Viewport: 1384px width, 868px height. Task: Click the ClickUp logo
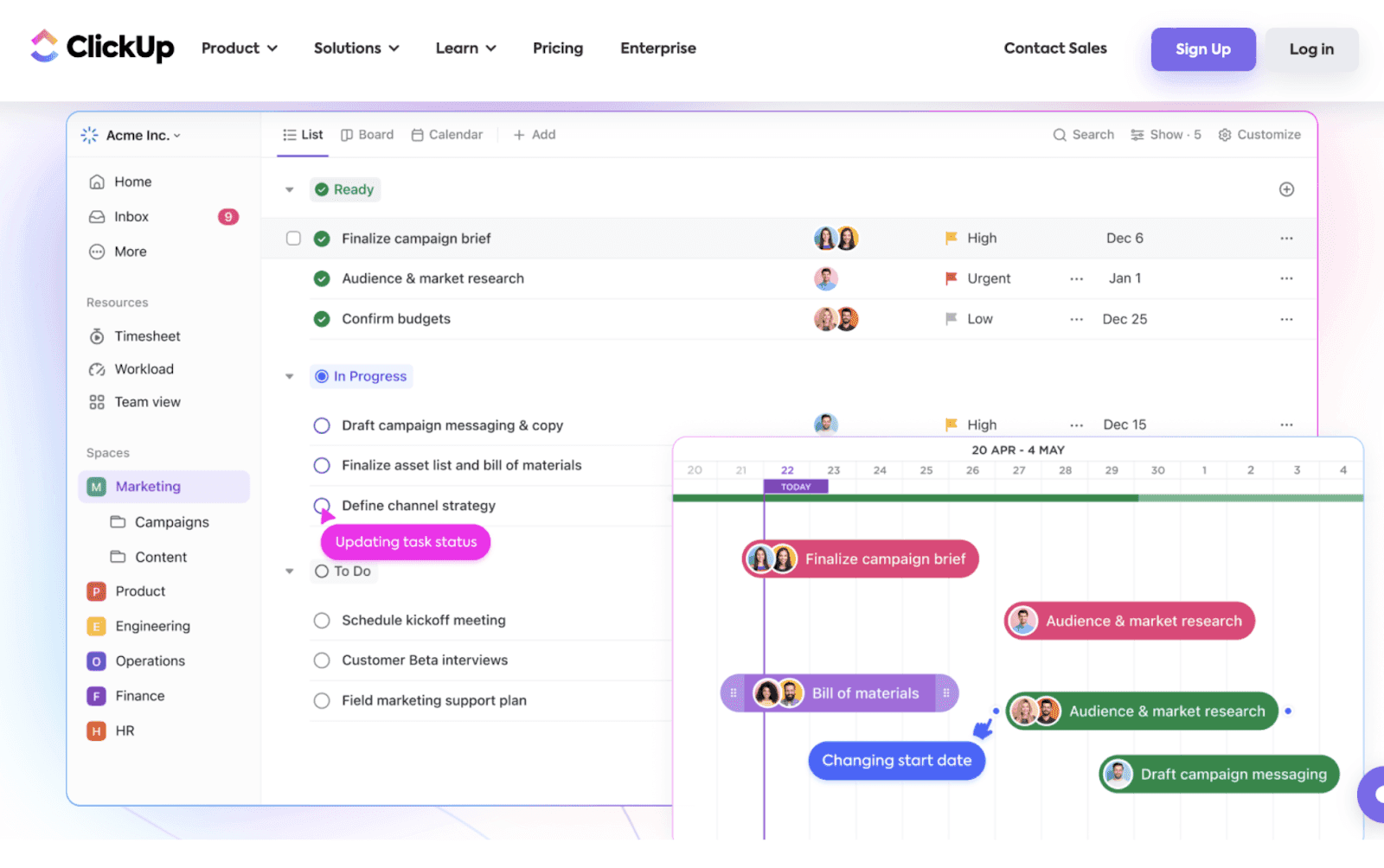point(102,47)
